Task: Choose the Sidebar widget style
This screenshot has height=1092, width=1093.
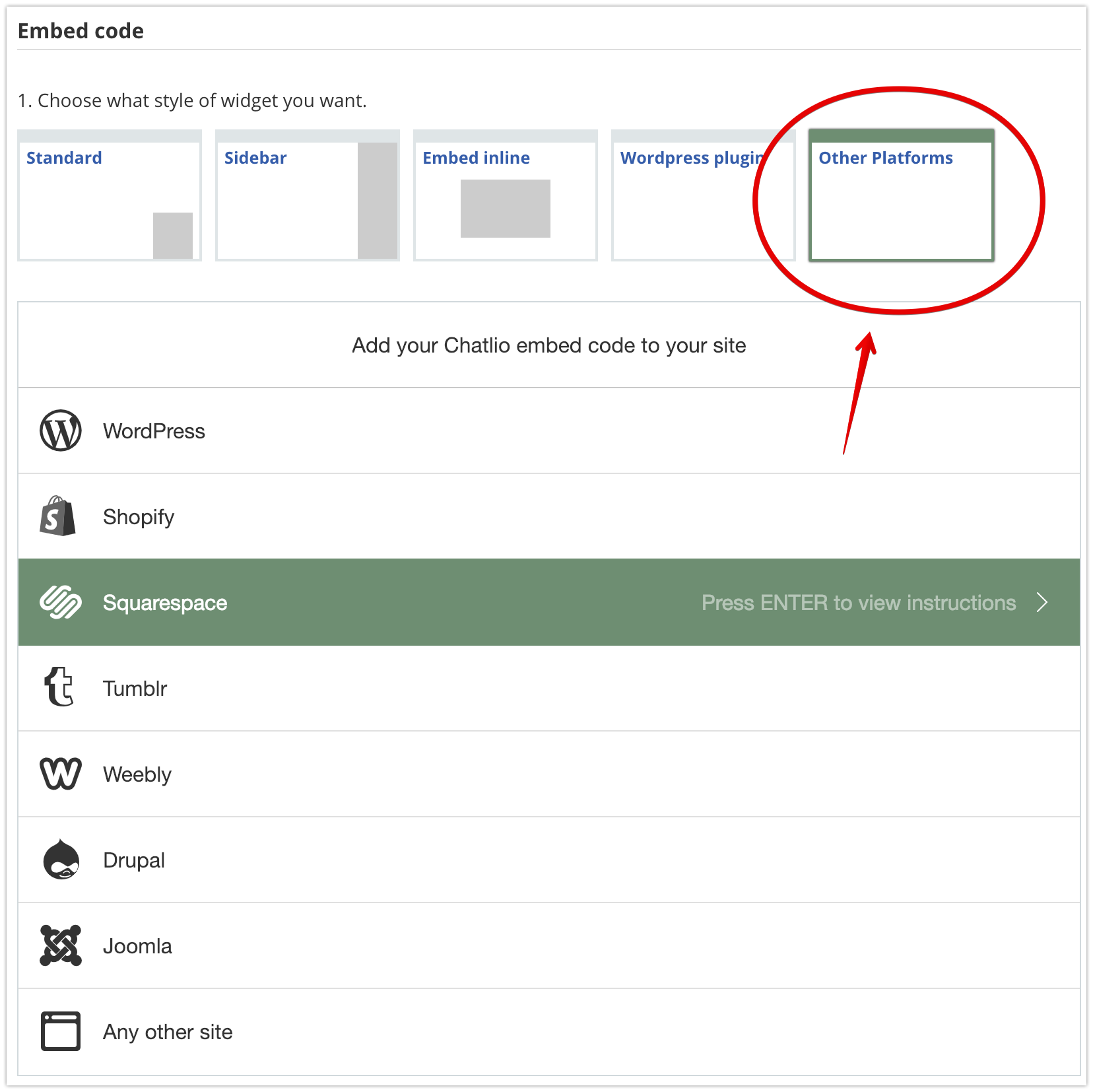Action: (308, 195)
